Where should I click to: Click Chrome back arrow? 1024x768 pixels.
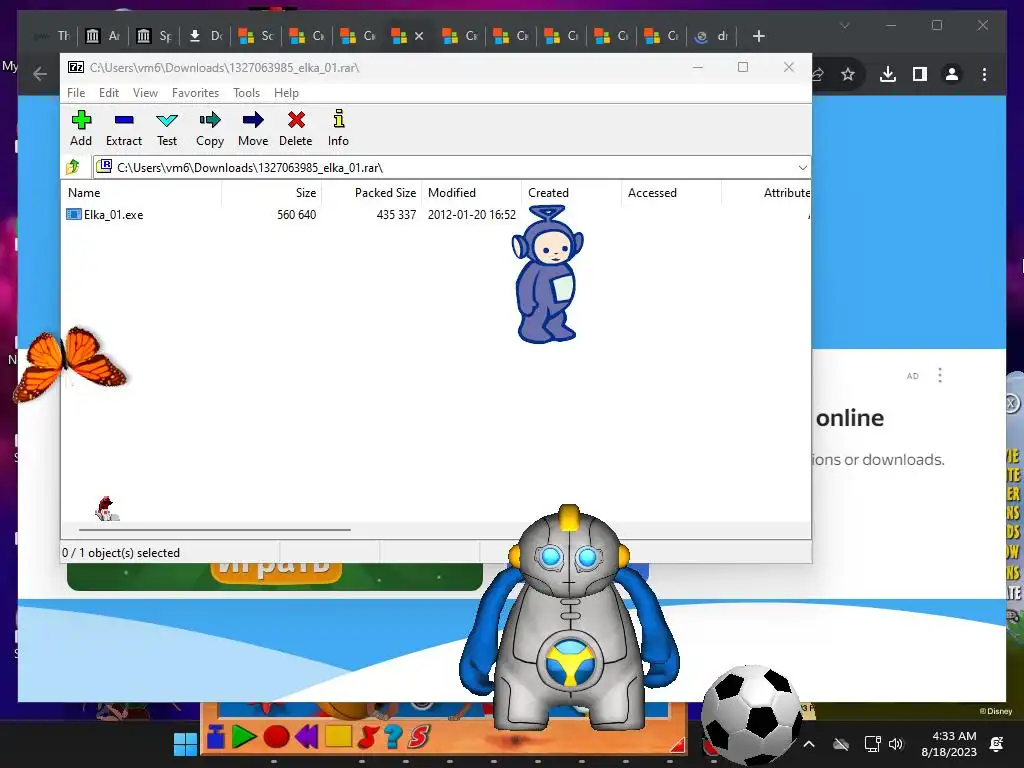tap(40, 74)
